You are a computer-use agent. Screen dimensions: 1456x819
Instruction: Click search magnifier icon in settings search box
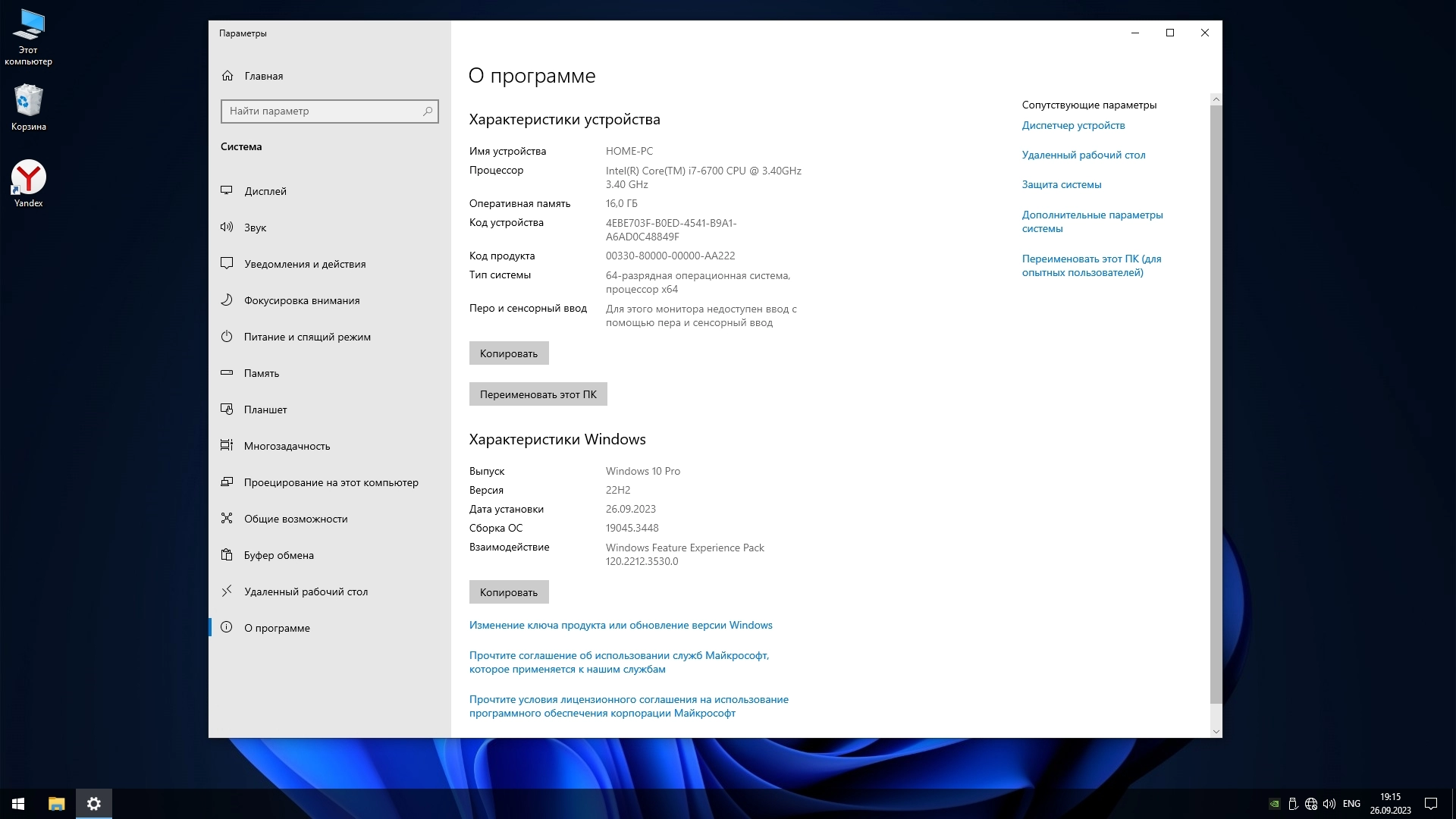pyautogui.click(x=428, y=111)
